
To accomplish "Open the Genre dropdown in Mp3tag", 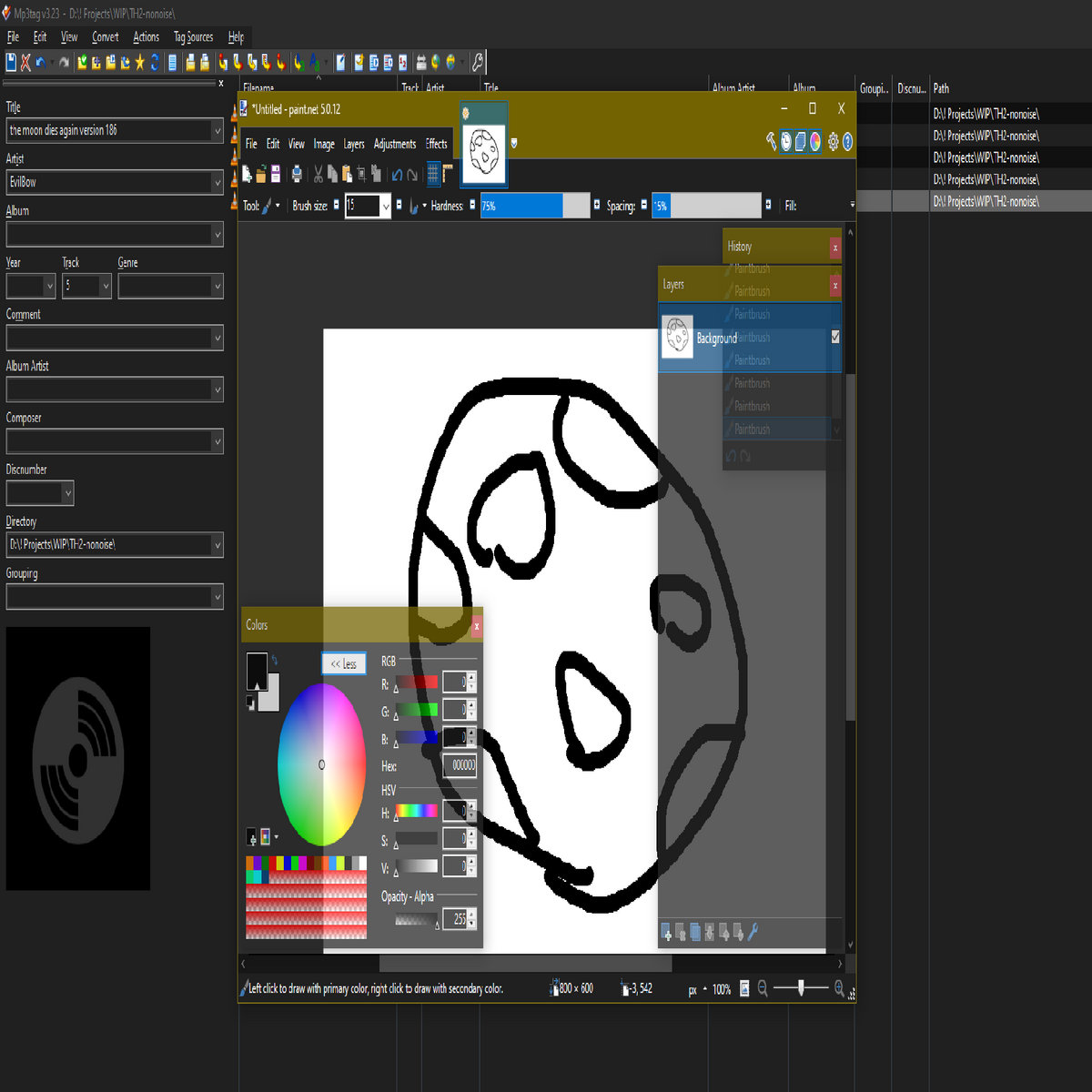I will 217,287.
